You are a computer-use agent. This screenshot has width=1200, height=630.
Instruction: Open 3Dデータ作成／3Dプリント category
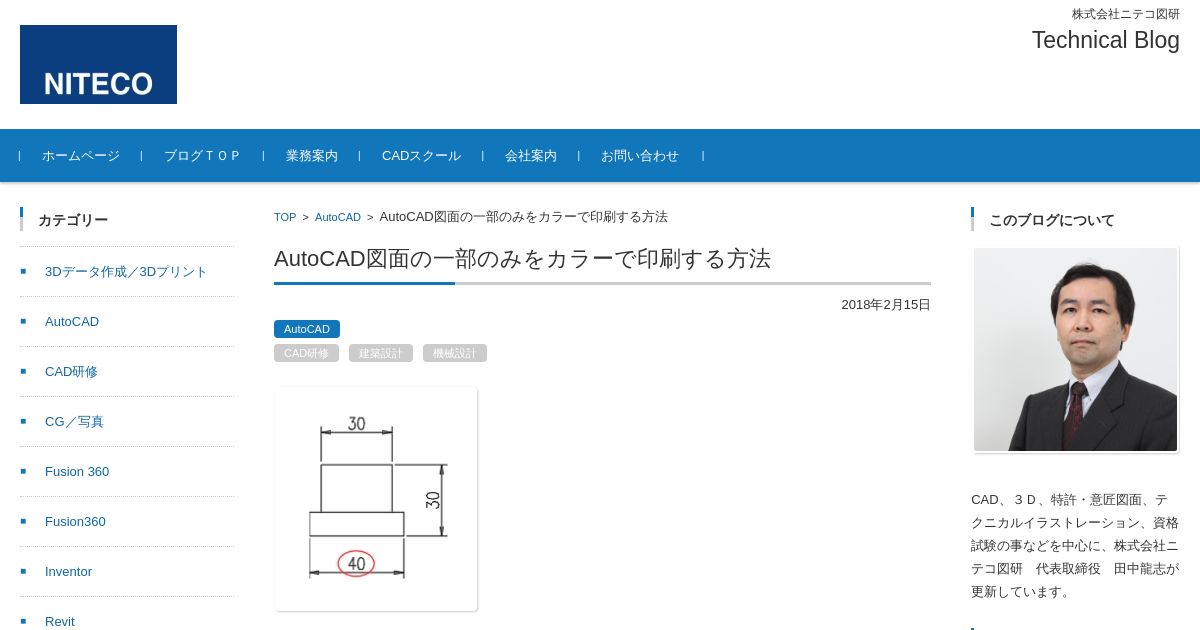tap(126, 272)
